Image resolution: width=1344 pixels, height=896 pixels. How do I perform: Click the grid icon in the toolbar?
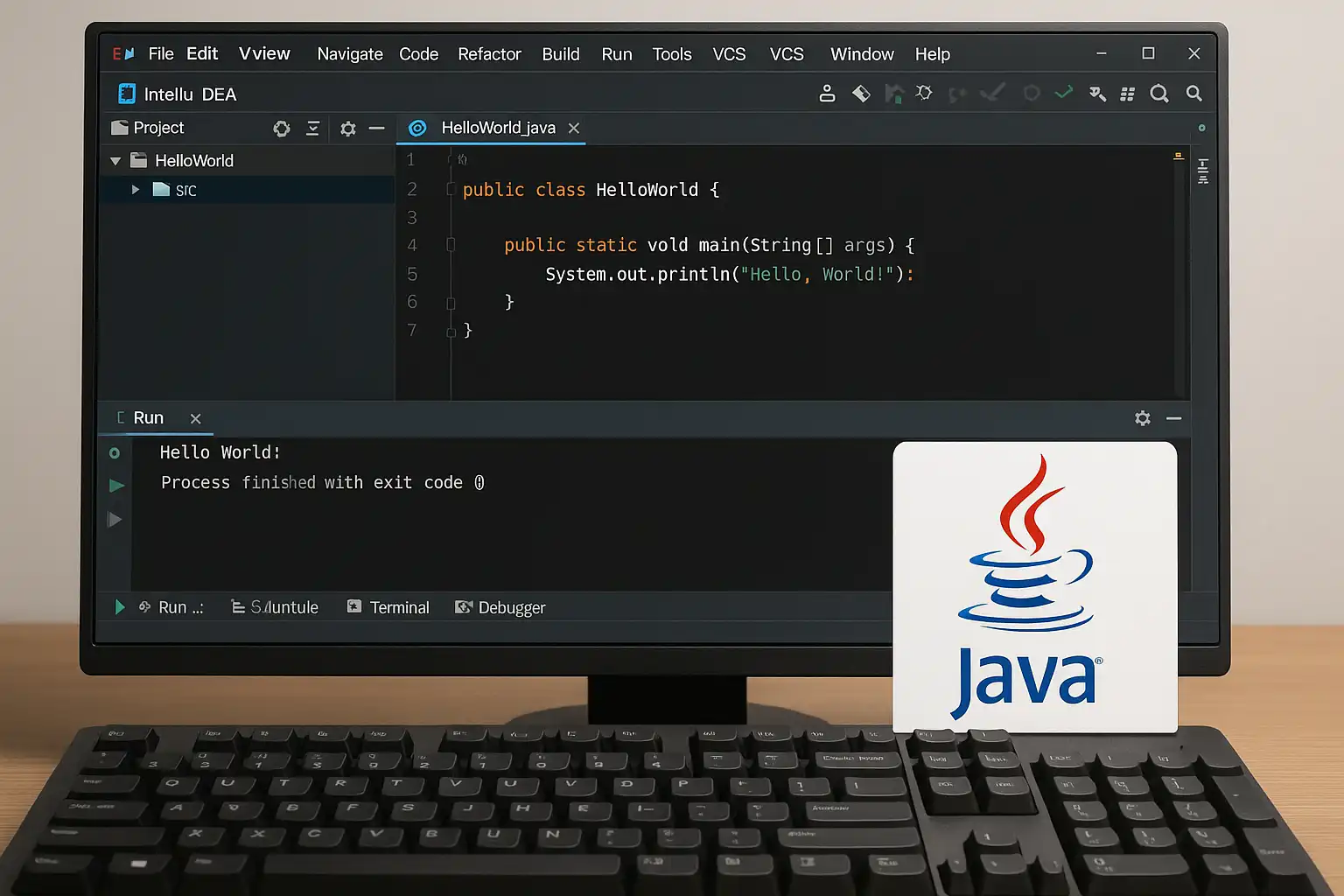click(x=1128, y=94)
